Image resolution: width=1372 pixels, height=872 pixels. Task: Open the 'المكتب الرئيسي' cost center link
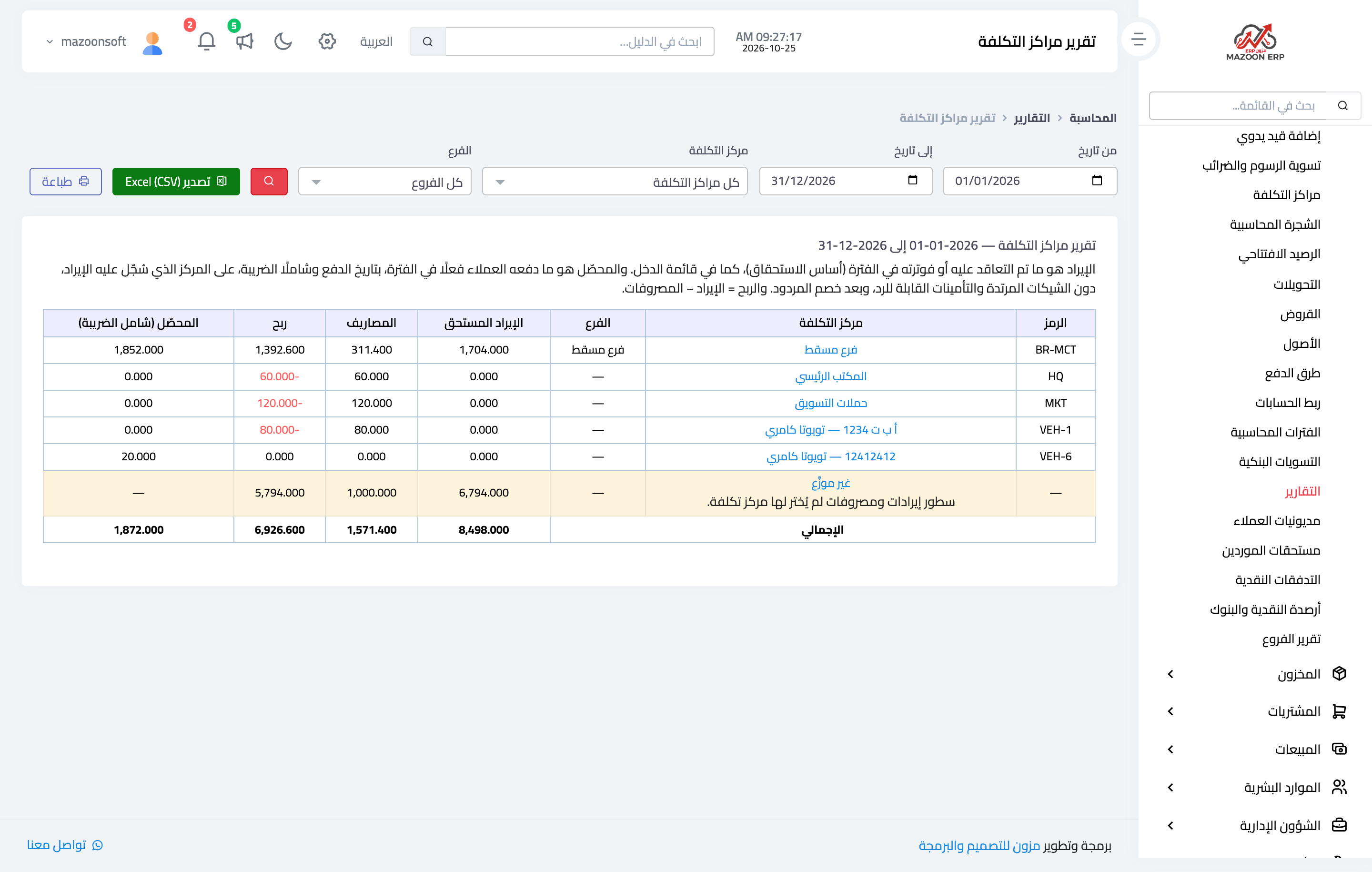coord(830,376)
